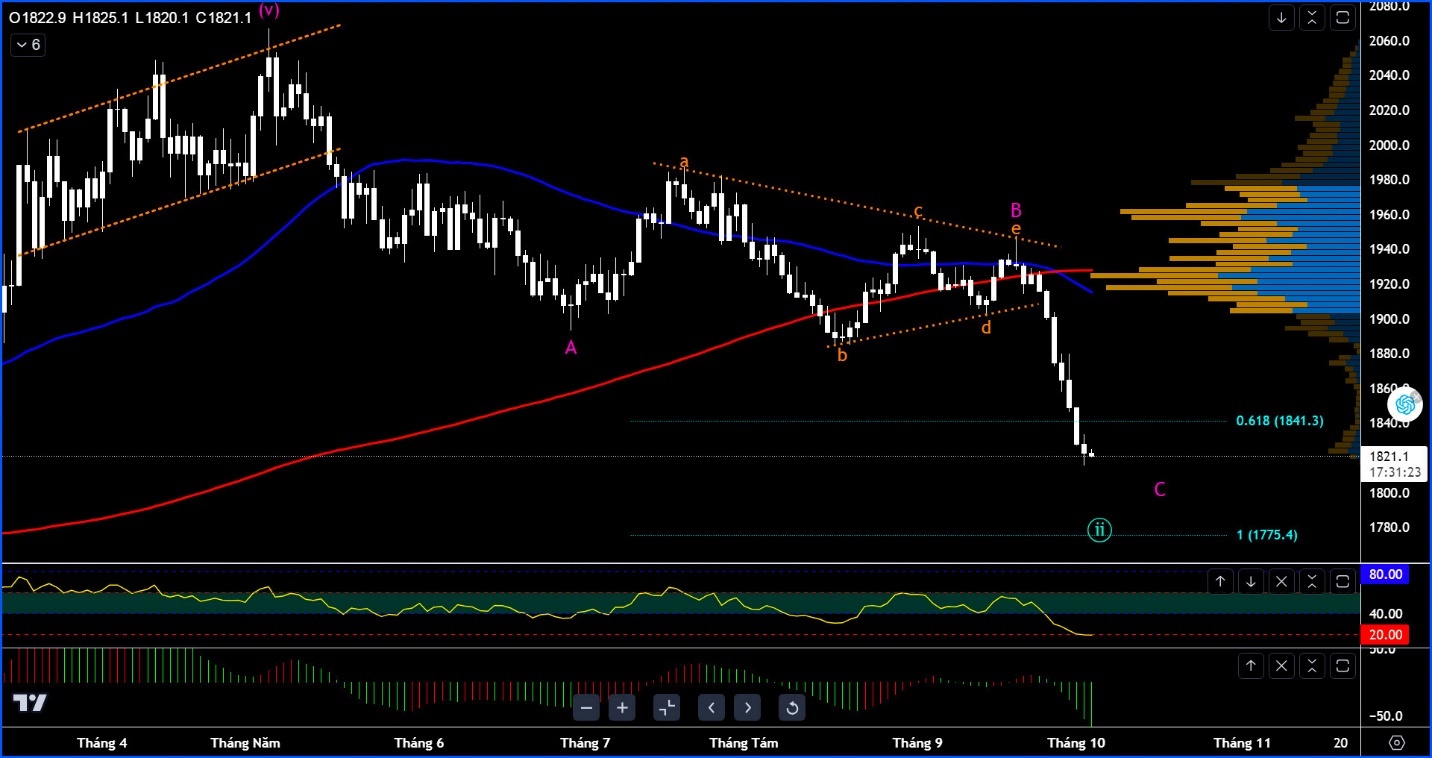
Task: Click the -50.0 histogram scale value
Action: point(1386,716)
